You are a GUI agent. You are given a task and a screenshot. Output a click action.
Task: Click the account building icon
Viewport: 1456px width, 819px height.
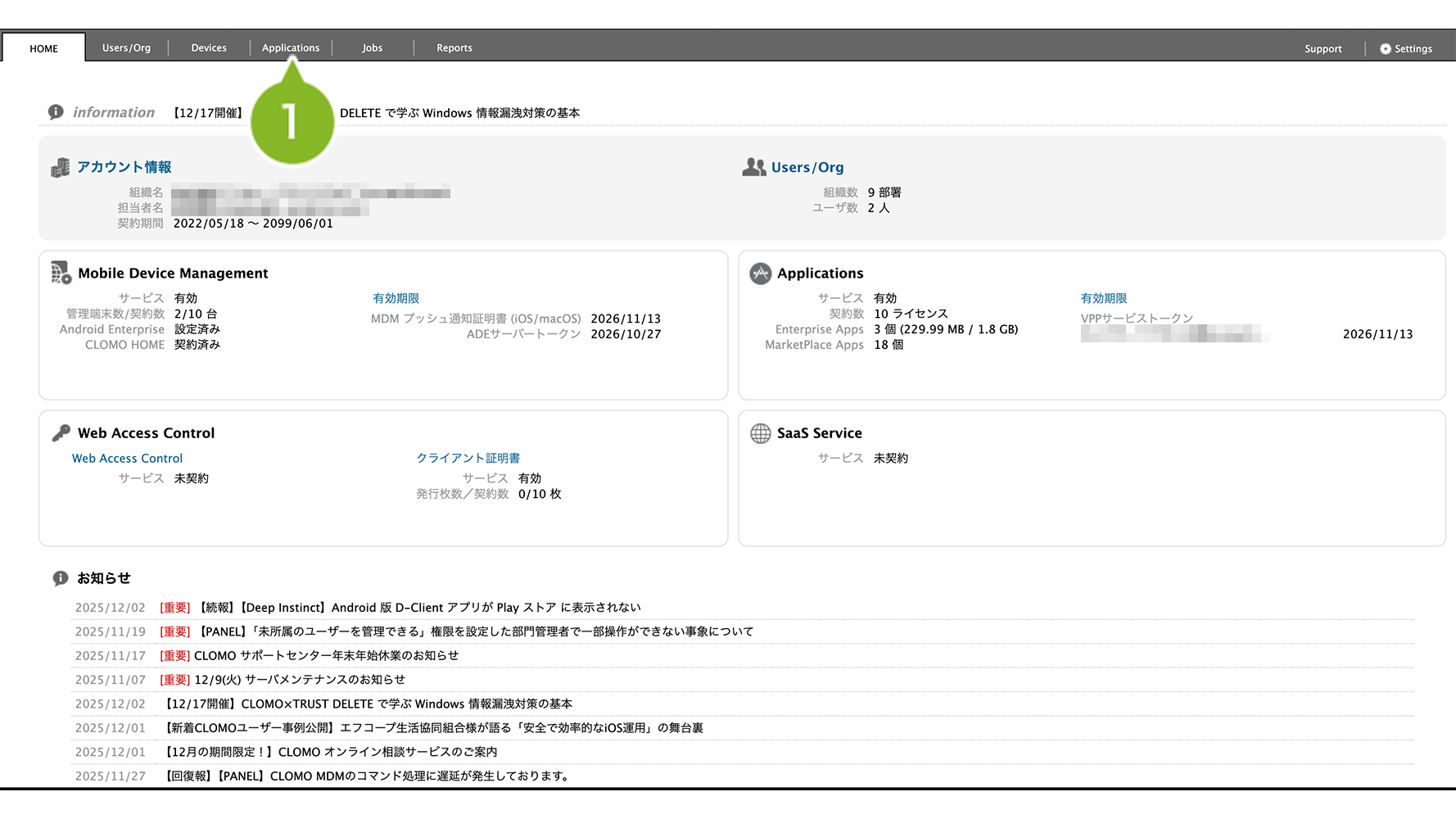tap(61, 168)
